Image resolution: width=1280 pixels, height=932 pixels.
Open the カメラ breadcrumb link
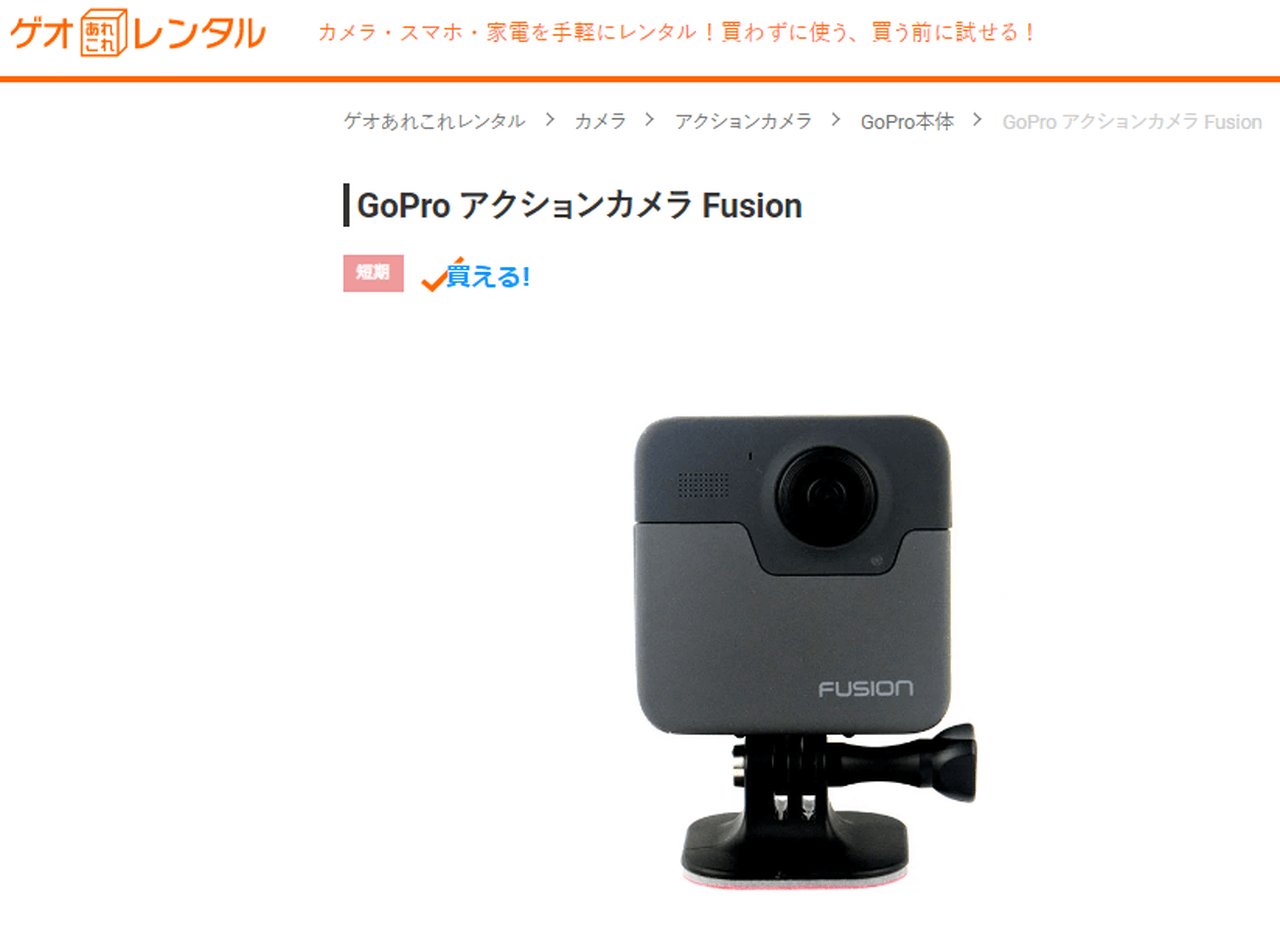click(600, 121)
